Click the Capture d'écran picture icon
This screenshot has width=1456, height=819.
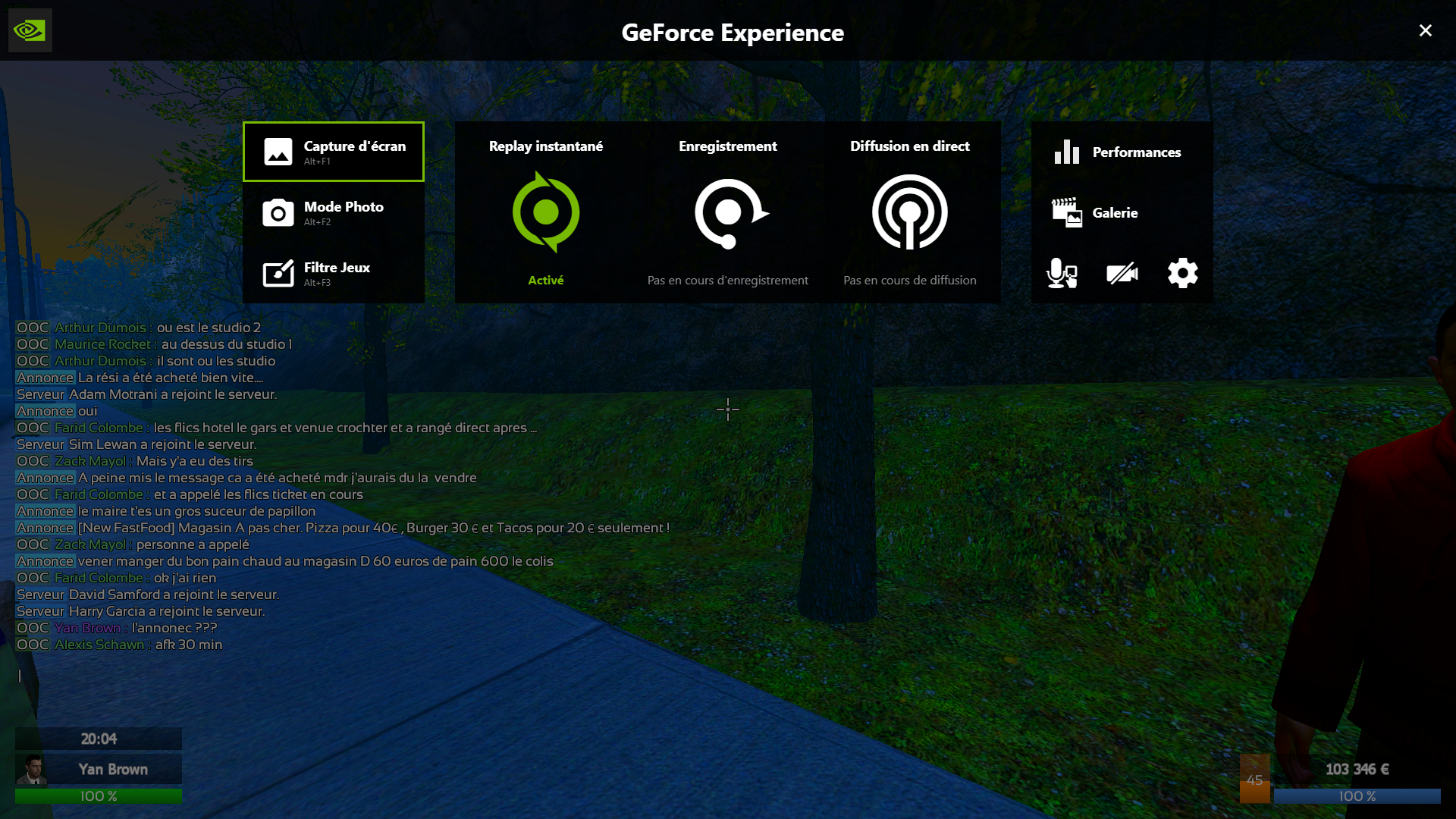click(x=278, y=152)
